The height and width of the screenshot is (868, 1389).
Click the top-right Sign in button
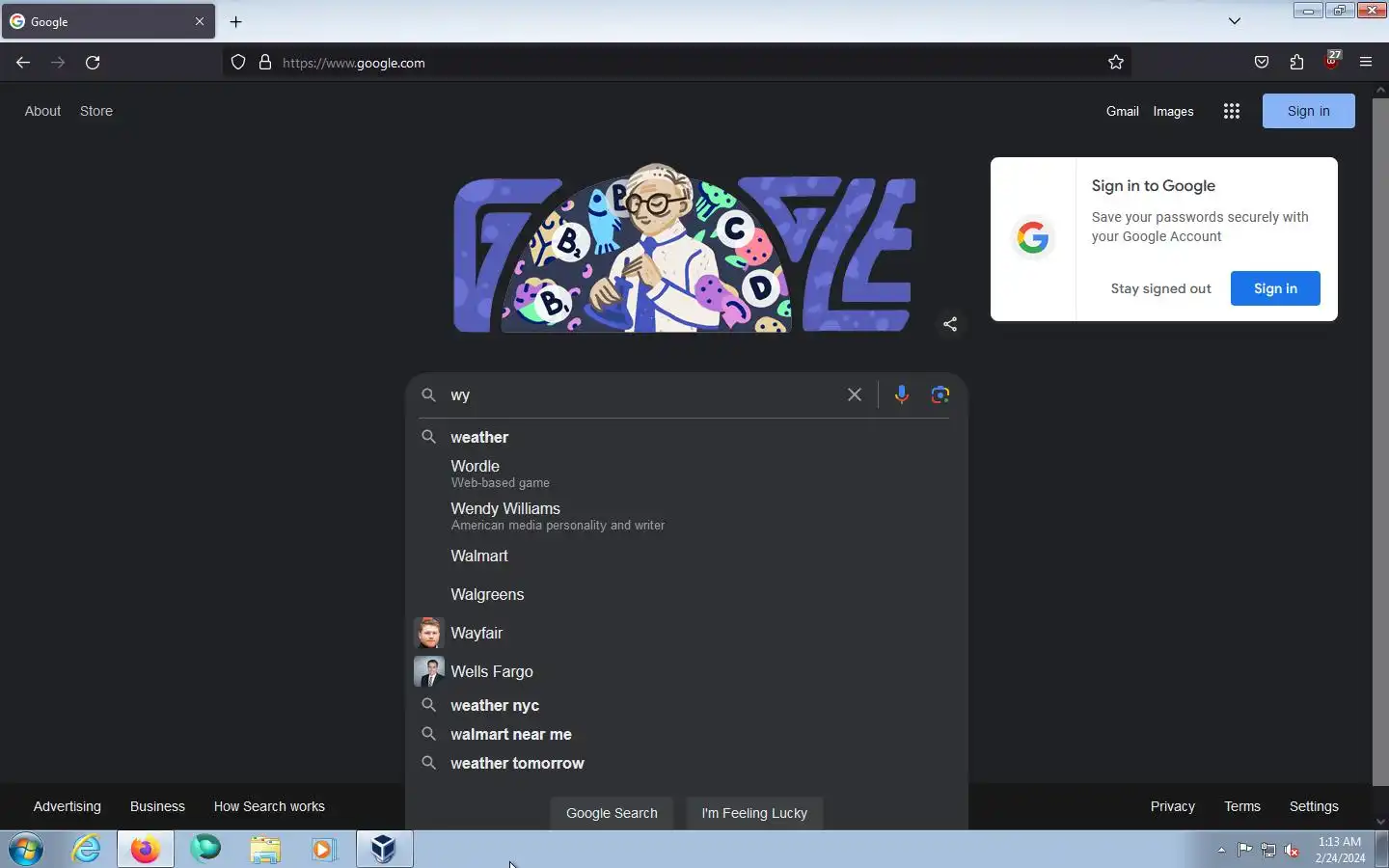(x=1309, y=111)
